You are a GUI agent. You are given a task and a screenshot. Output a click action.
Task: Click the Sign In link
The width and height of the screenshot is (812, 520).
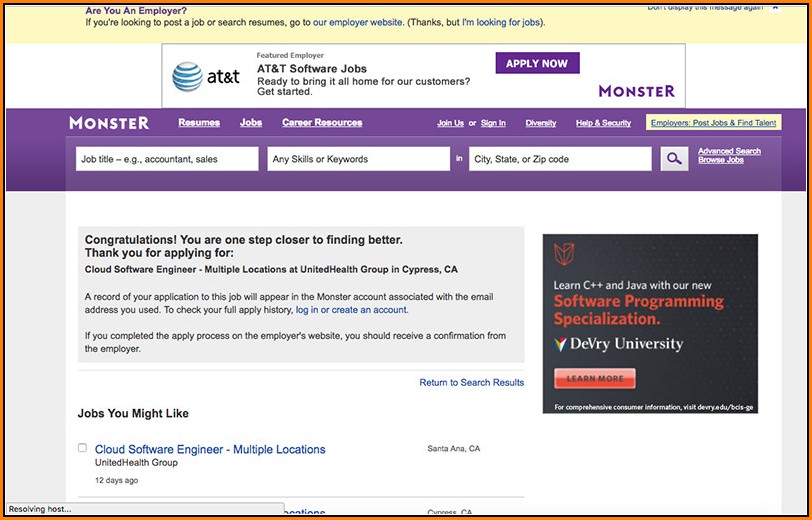point(493,123)
